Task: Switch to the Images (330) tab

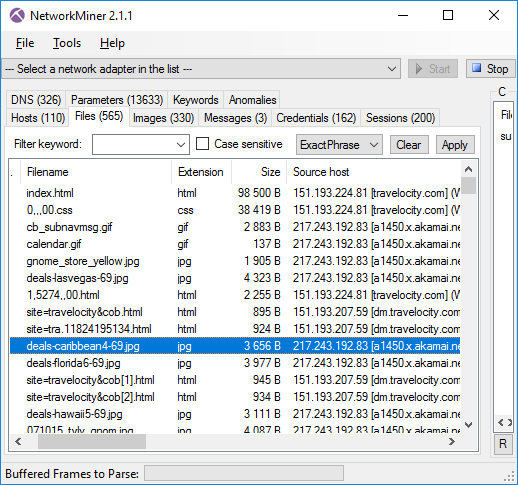Action: (163, 118)
